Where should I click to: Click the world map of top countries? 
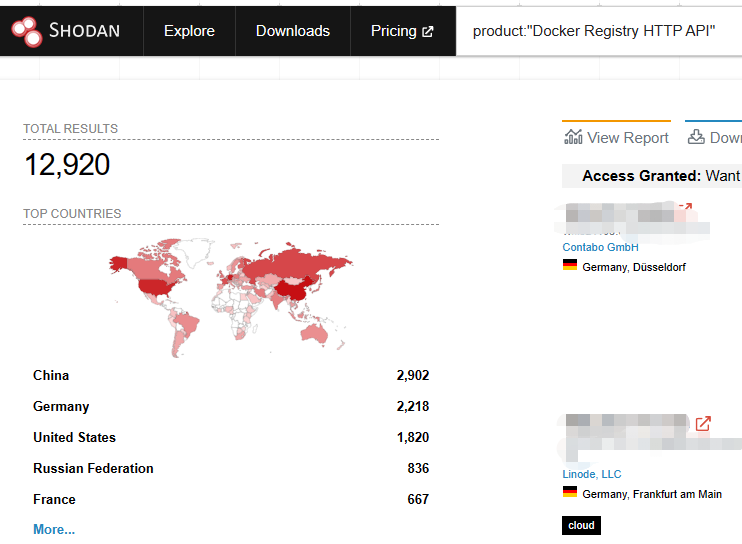point(231,298)
